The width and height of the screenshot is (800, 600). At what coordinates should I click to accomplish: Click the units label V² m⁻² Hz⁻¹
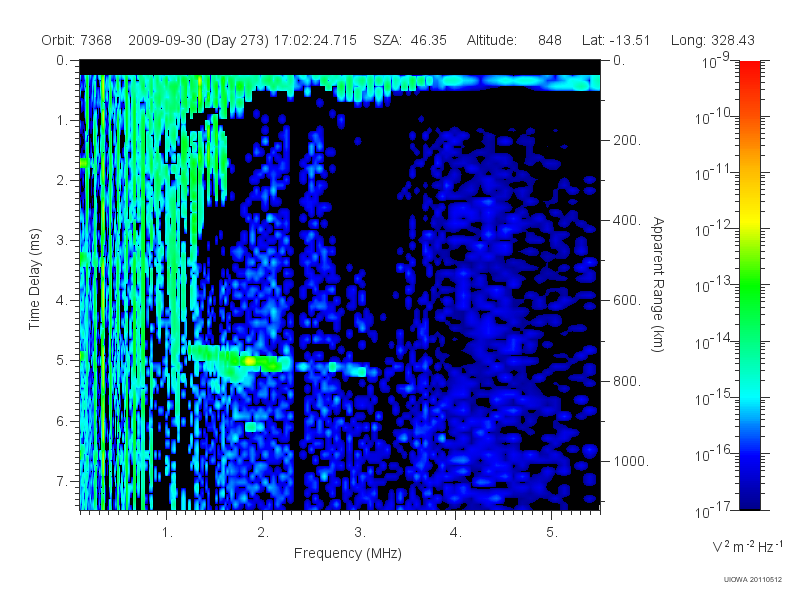point(747,546)
